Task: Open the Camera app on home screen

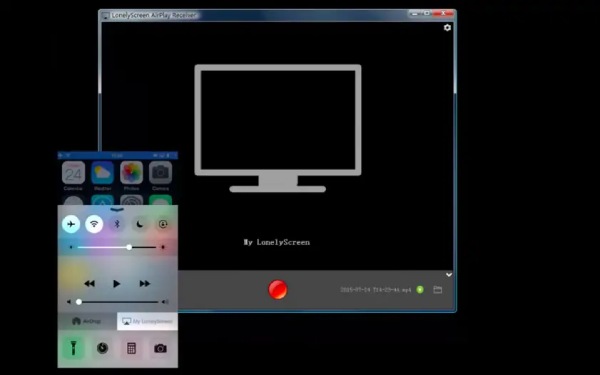Action: pos(160,173)
